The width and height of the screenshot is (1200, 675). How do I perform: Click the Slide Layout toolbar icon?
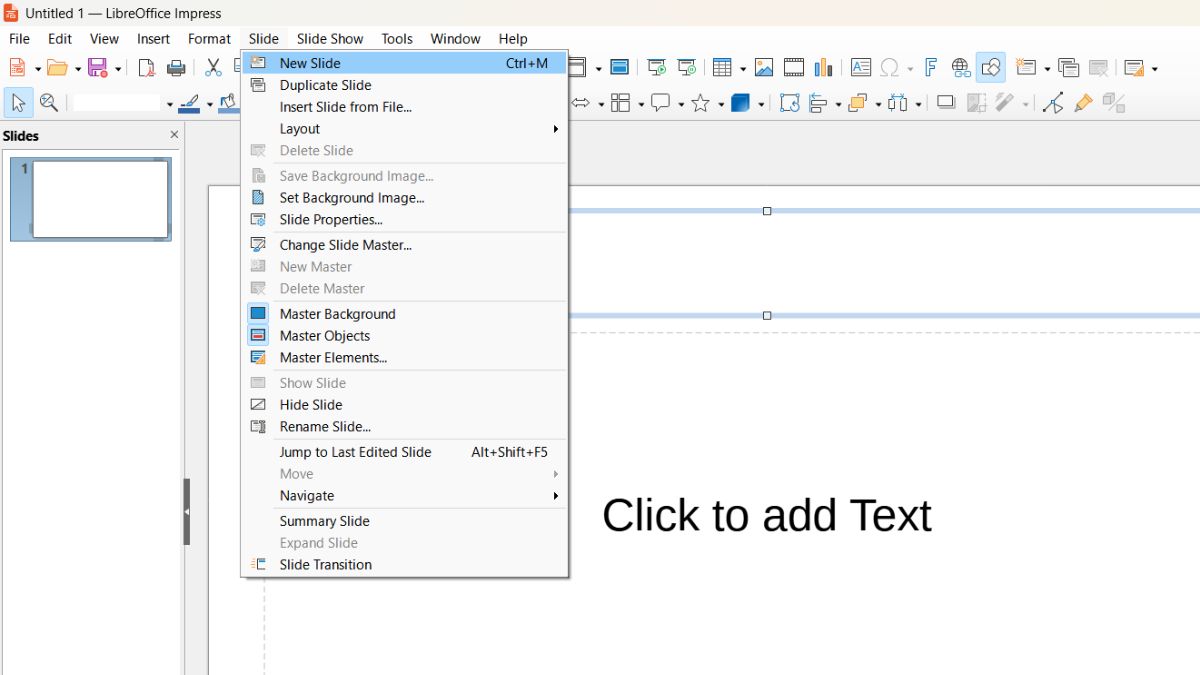tap(1134, 68)
